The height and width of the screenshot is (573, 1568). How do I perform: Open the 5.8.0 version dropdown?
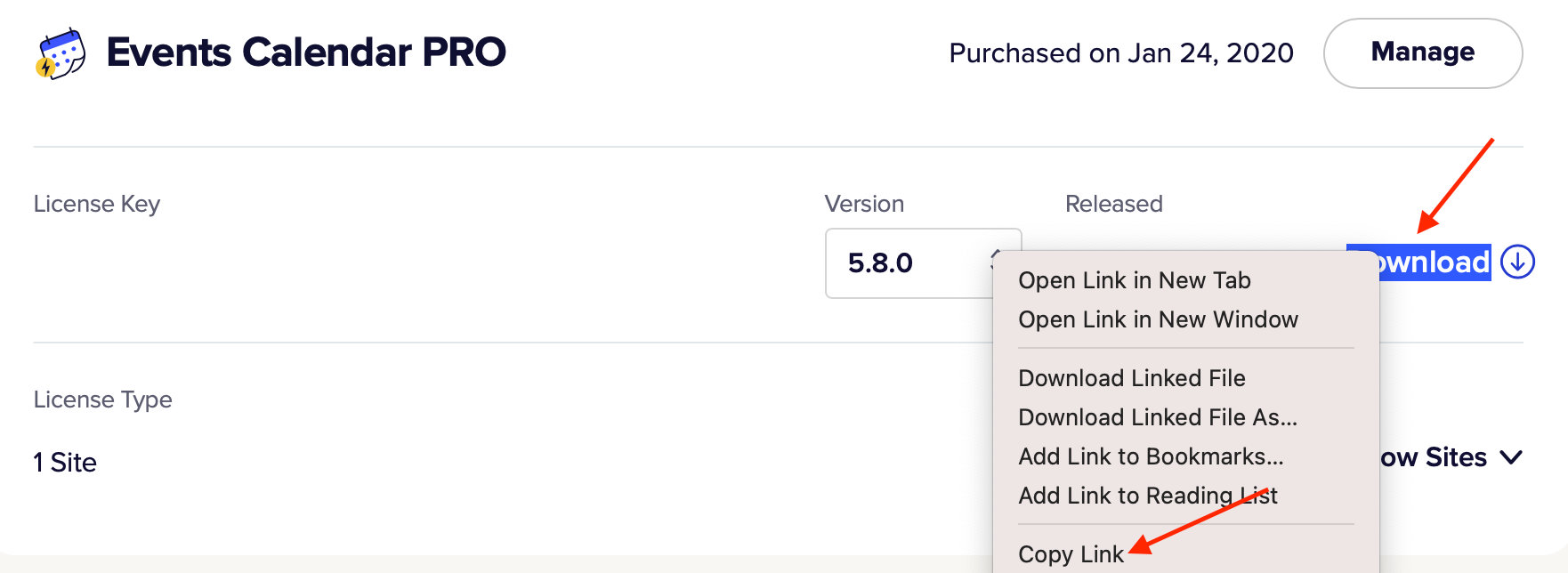click(923, 262)
